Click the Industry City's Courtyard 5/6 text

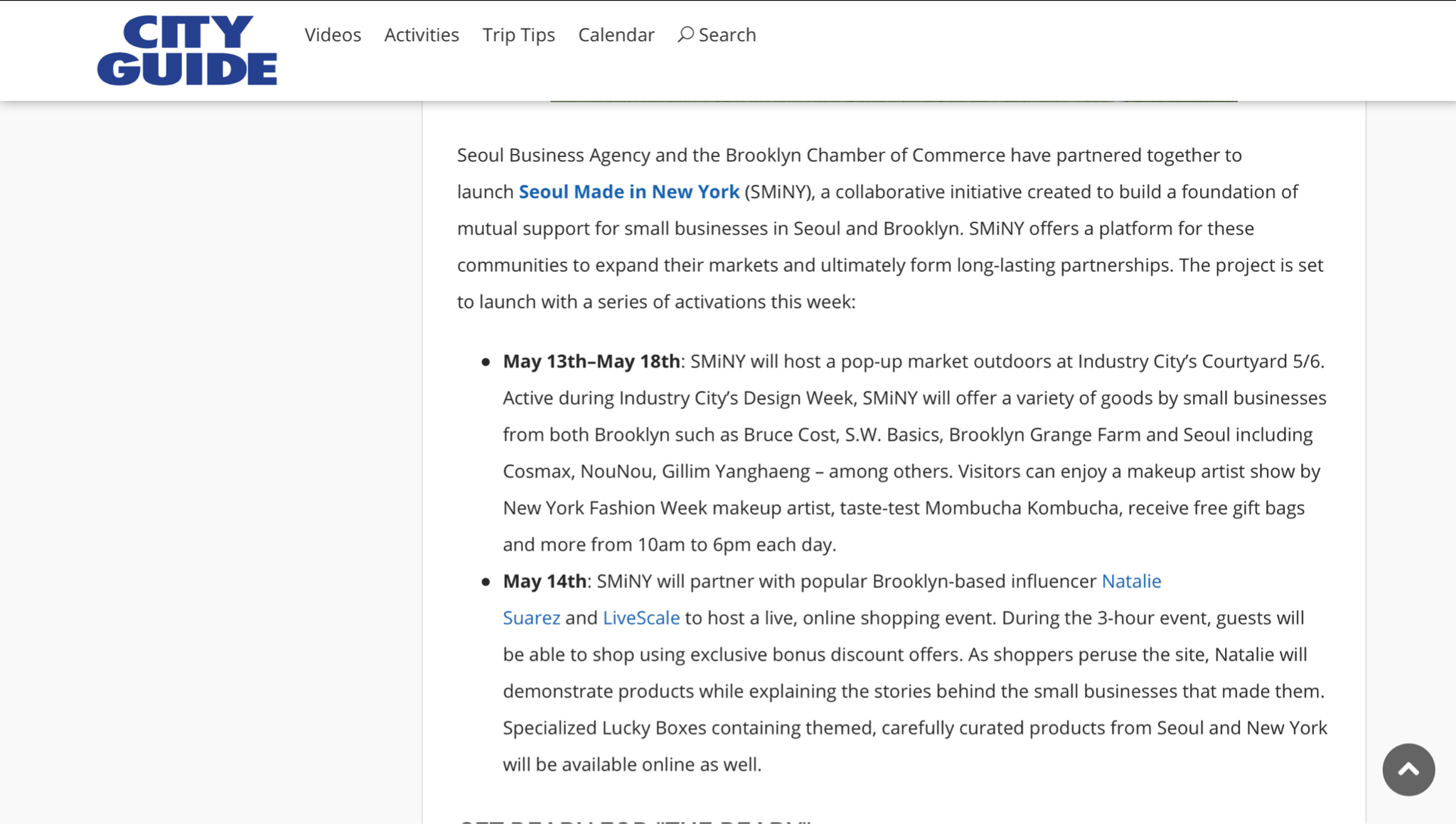coord(1199,361)
